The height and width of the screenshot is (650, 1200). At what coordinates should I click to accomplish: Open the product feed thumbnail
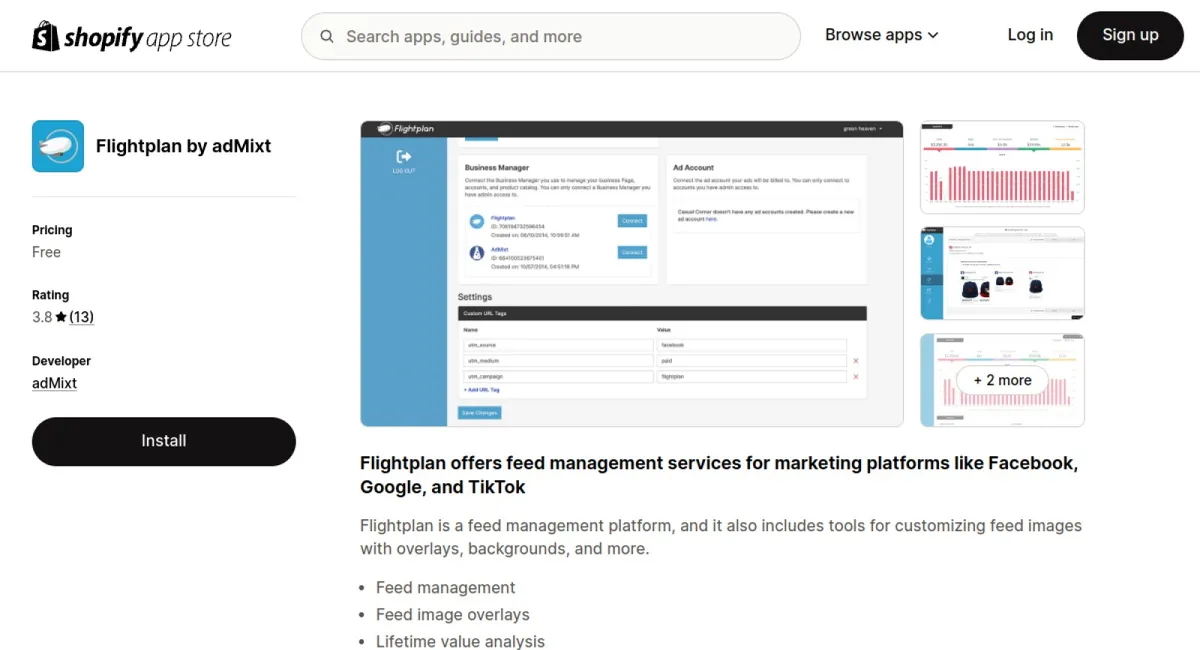(1002, 273)
